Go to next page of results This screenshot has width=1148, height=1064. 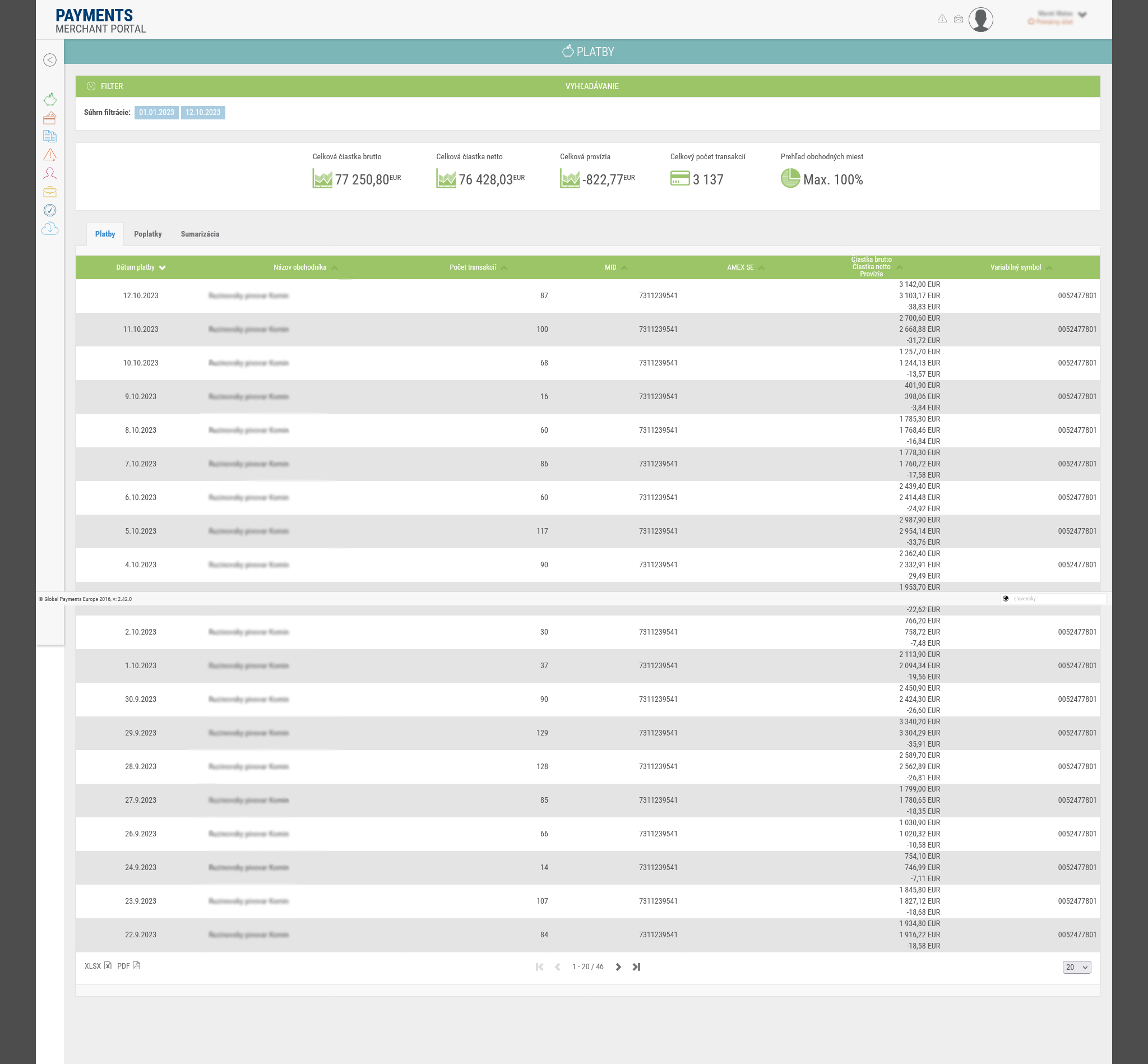(x=618, y=966)
